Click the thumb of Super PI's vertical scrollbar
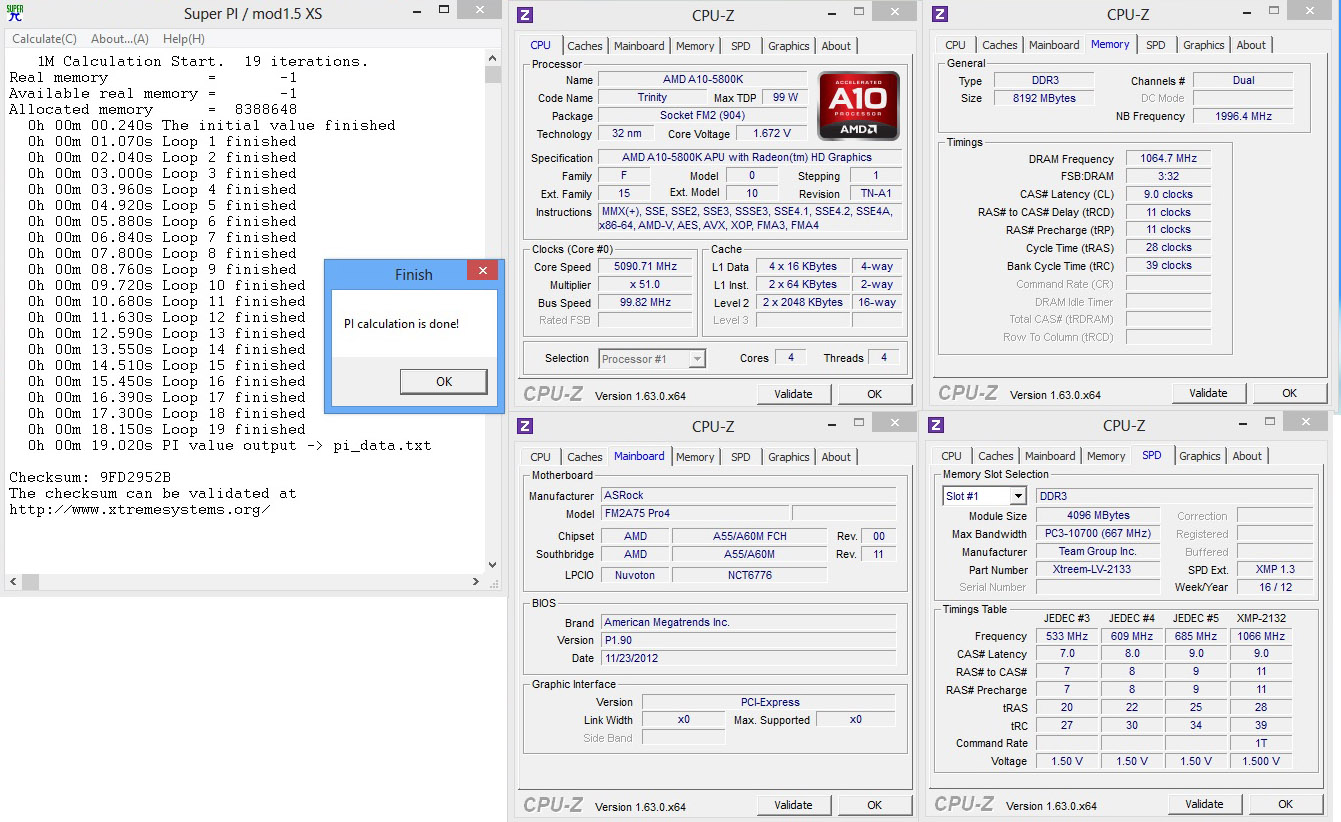 click(x=493, y=75)
